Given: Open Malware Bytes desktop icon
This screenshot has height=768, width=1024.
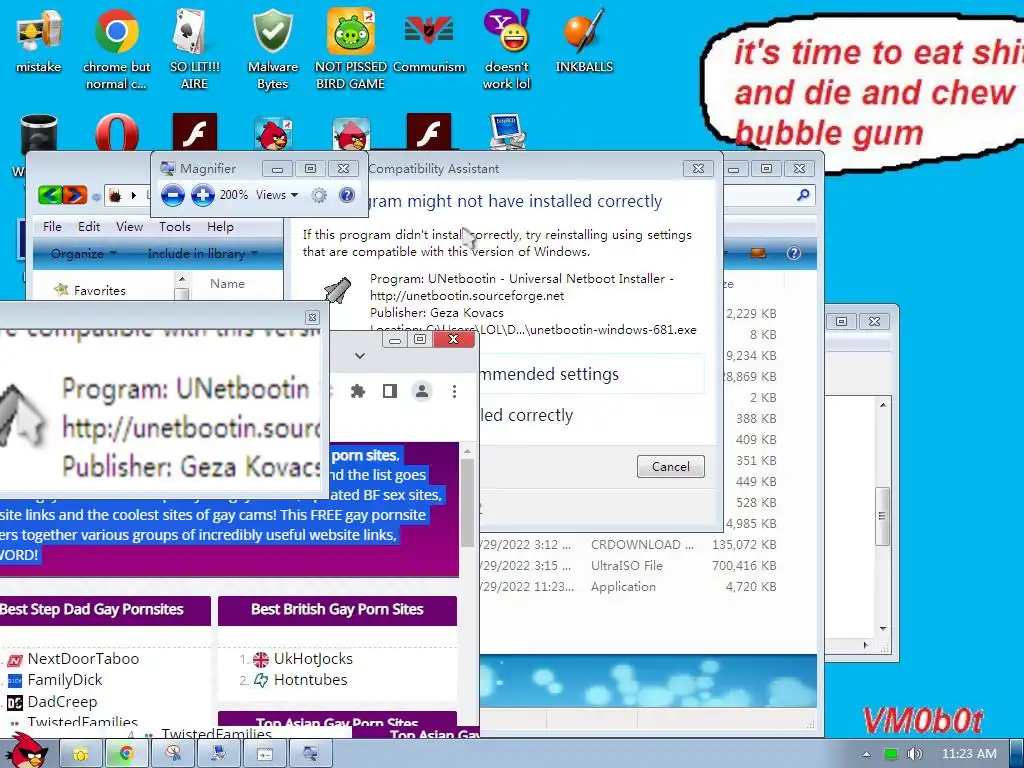Looking at the screenshot, I should point(272,49).
